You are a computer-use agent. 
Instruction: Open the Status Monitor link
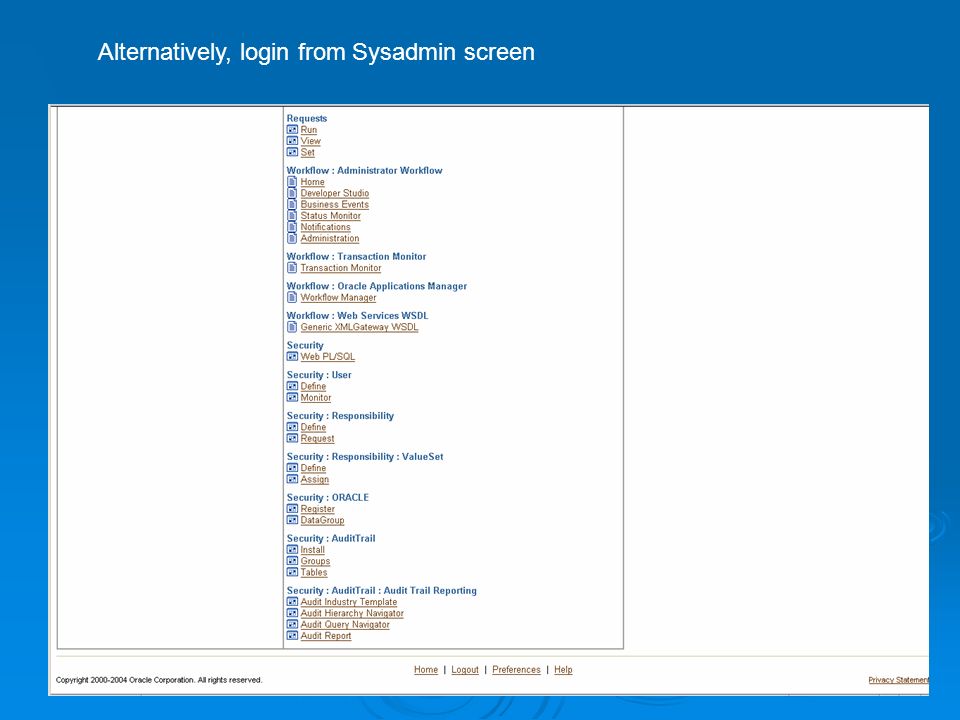pyautogui.click(x=331, y=216)
